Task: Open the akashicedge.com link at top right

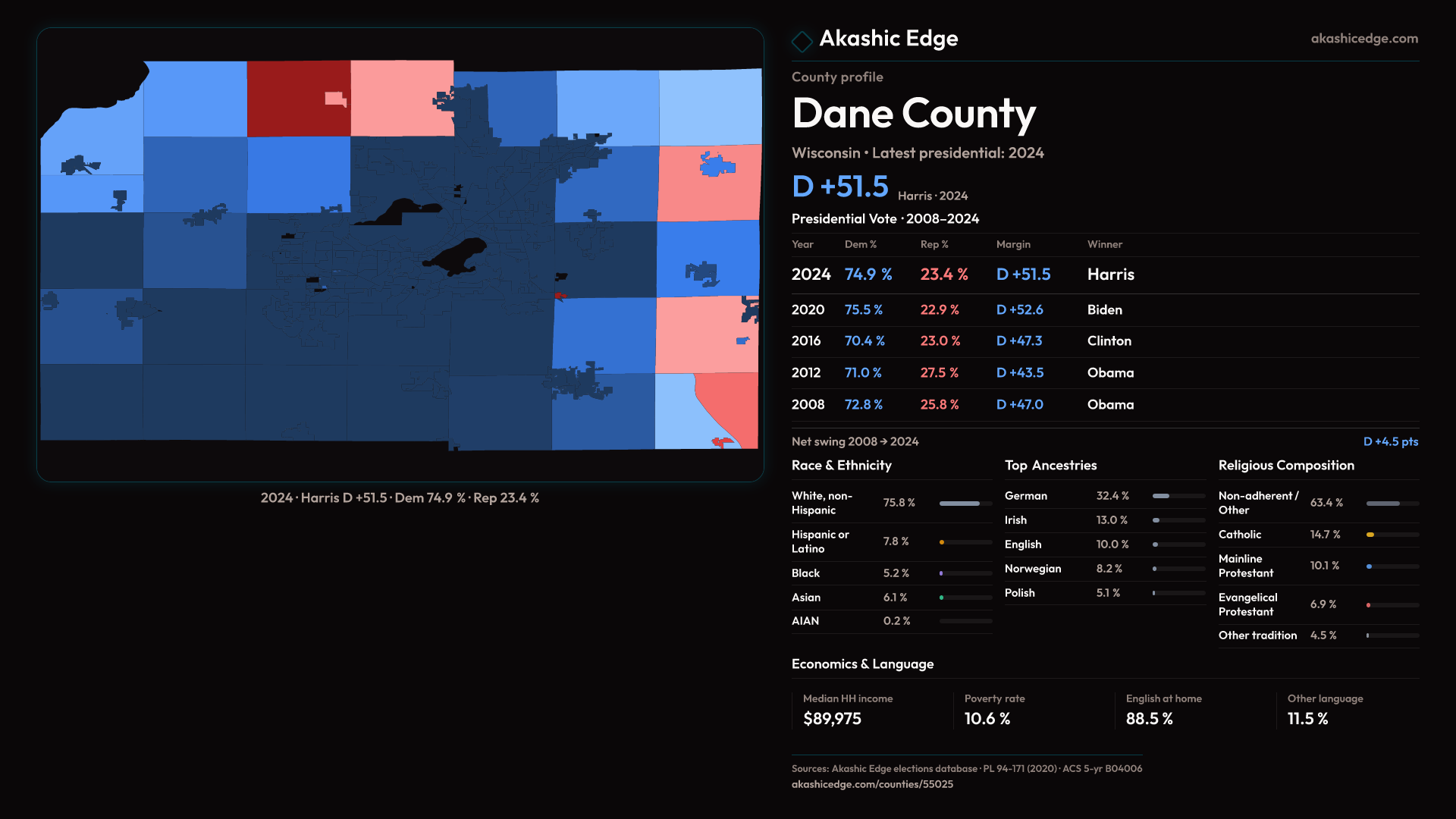Action: (1363, 39)
